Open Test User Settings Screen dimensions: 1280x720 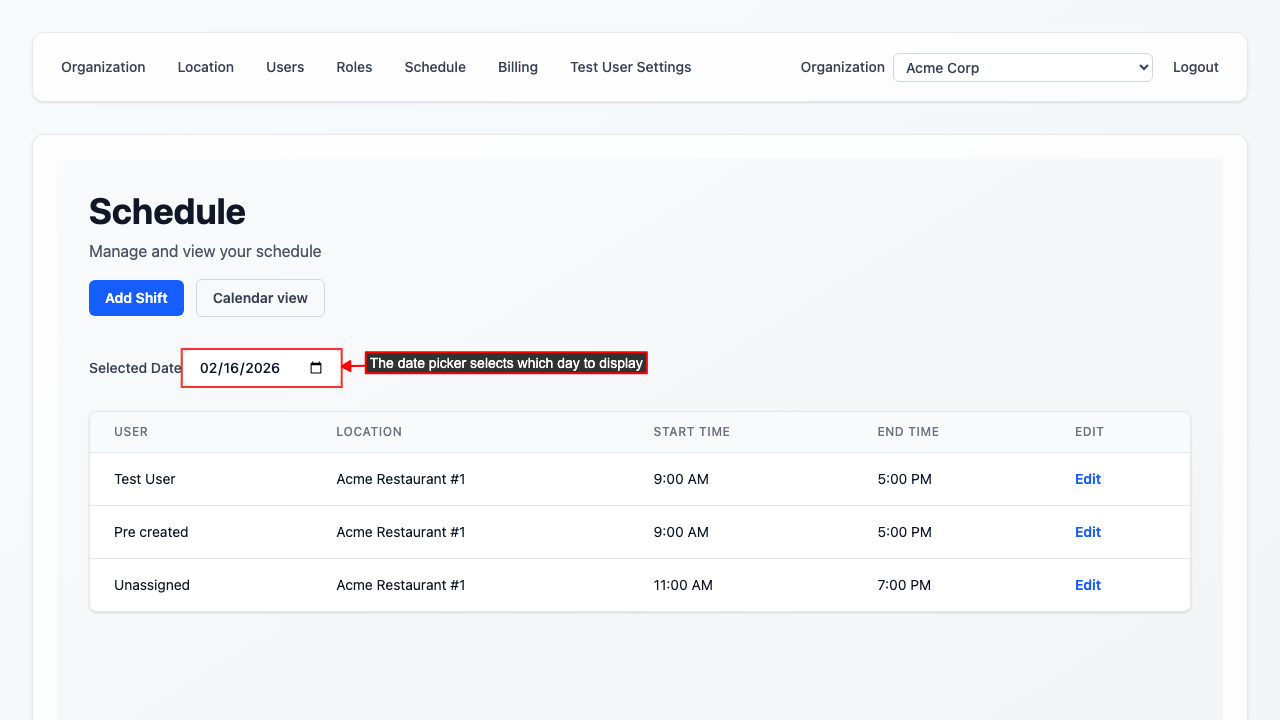630,67
